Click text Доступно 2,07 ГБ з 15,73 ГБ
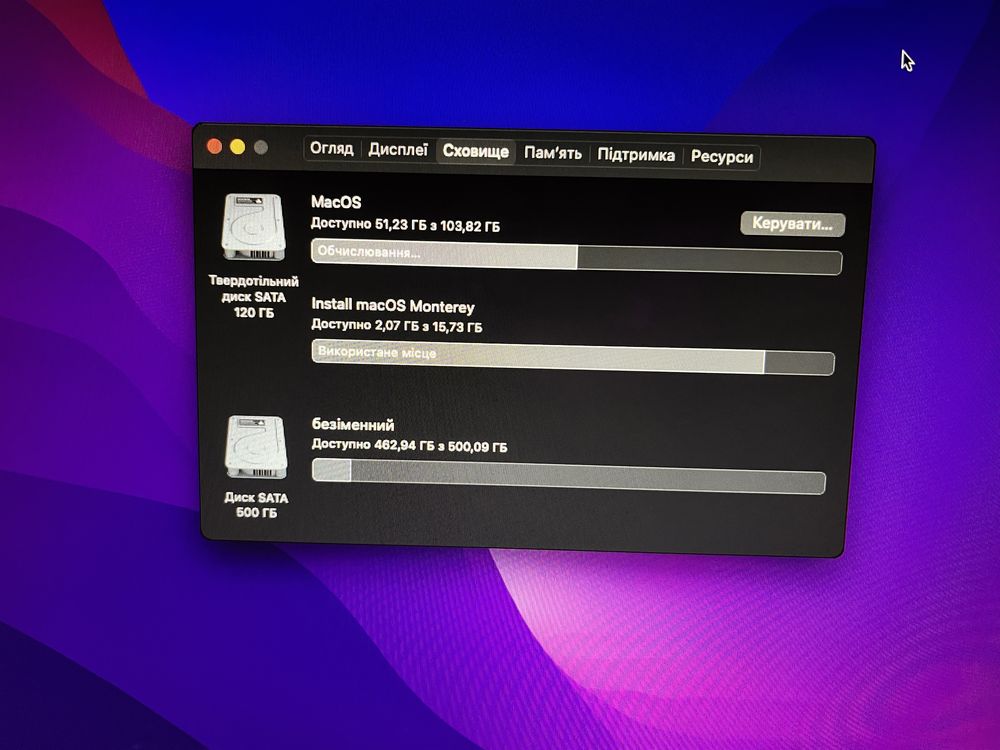1000x750 pixels. [x=397, y=325]
